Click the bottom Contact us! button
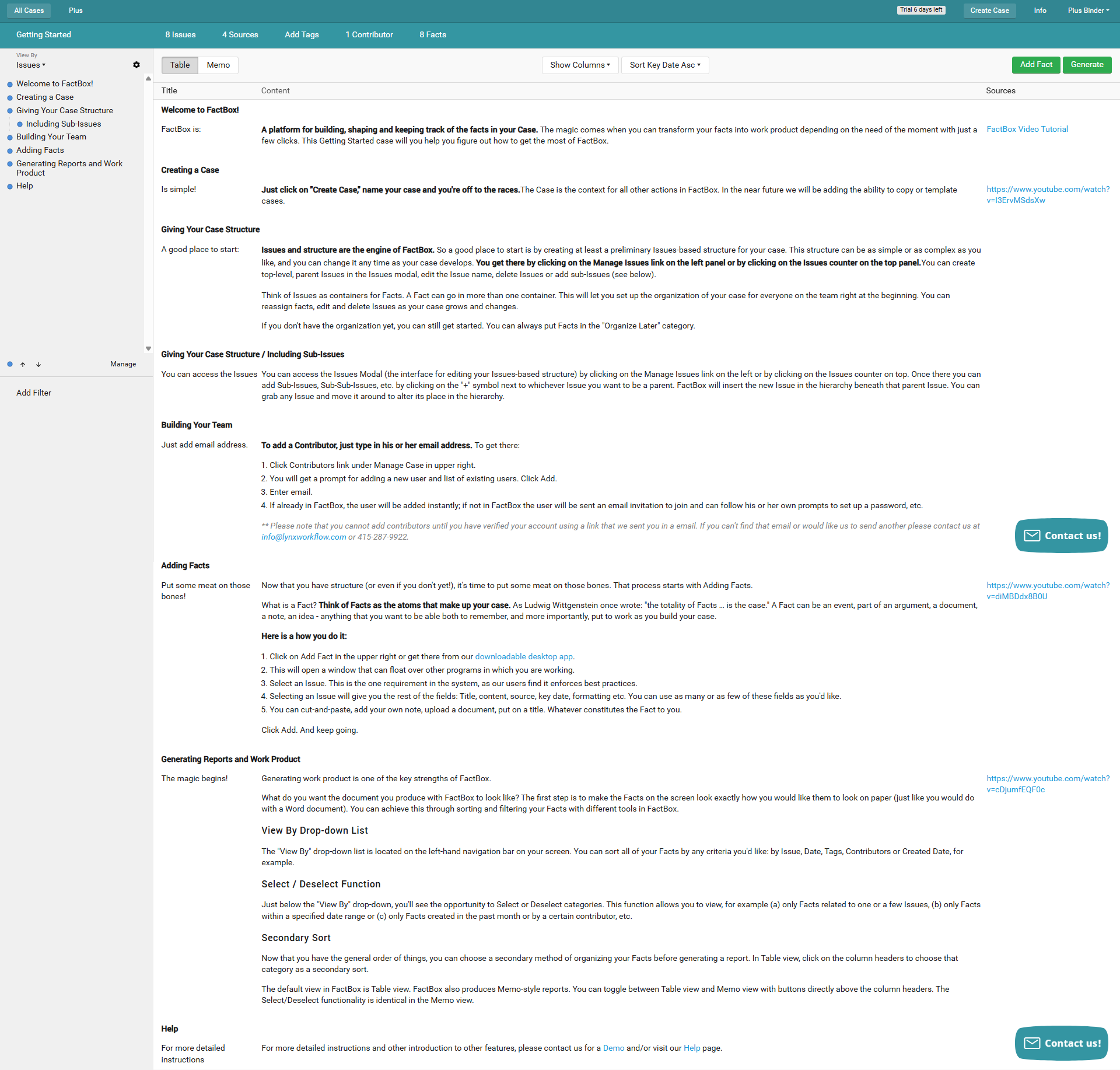This screenshot has height=1070, width=1120. point(1061,1043)
